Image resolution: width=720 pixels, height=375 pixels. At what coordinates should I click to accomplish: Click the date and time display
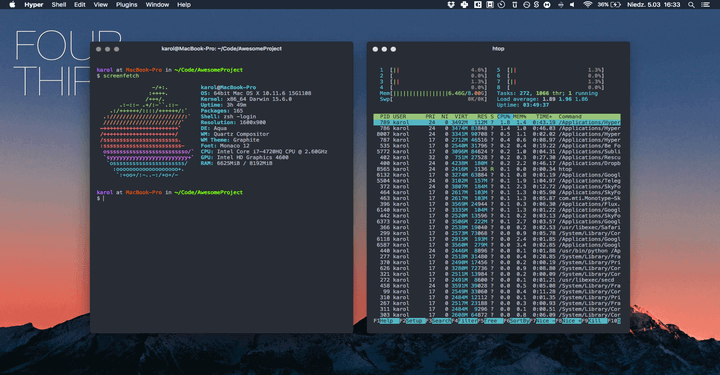tap(654, 5)
